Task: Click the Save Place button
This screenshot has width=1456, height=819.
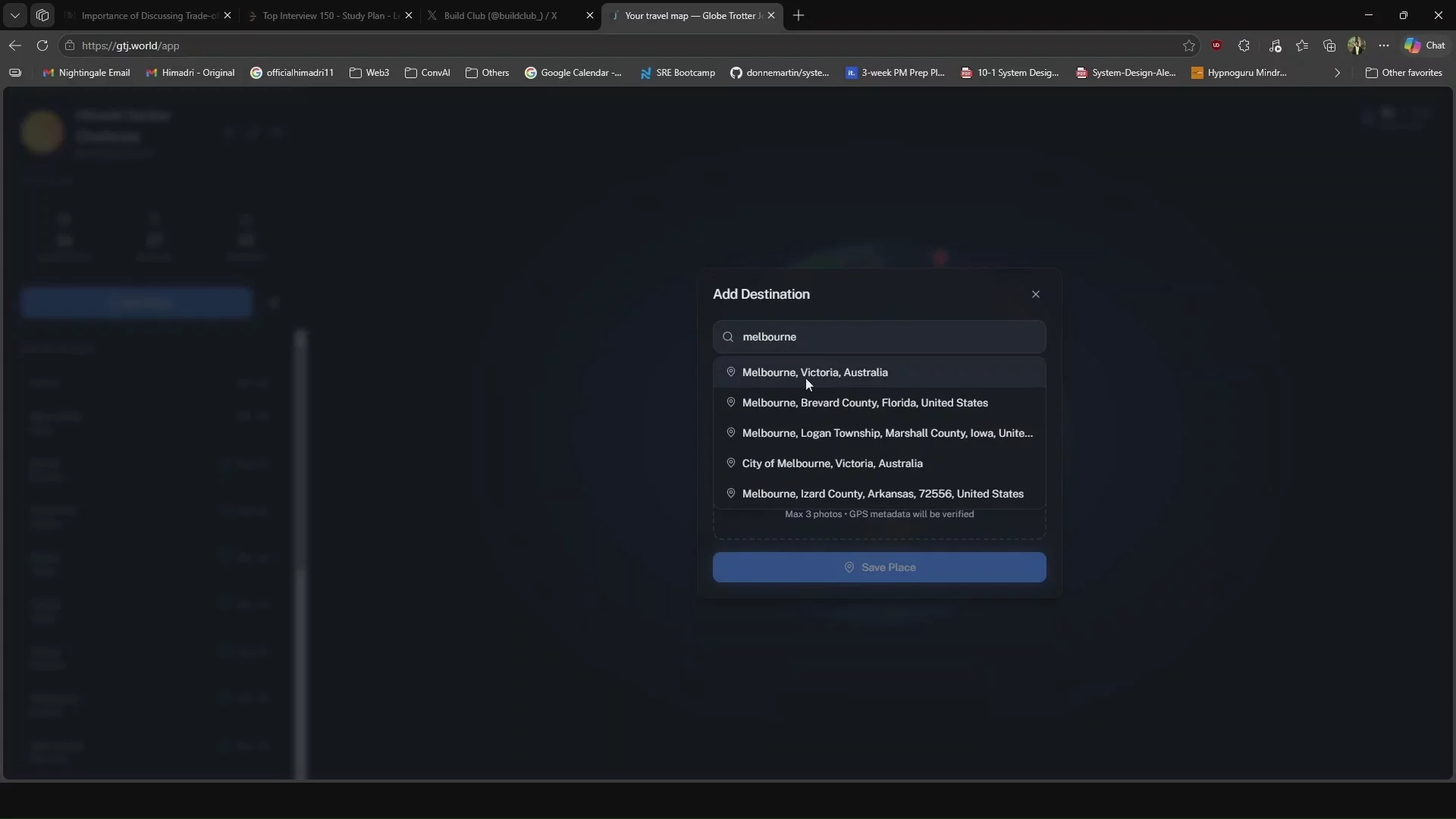Action: coord(879,567)
